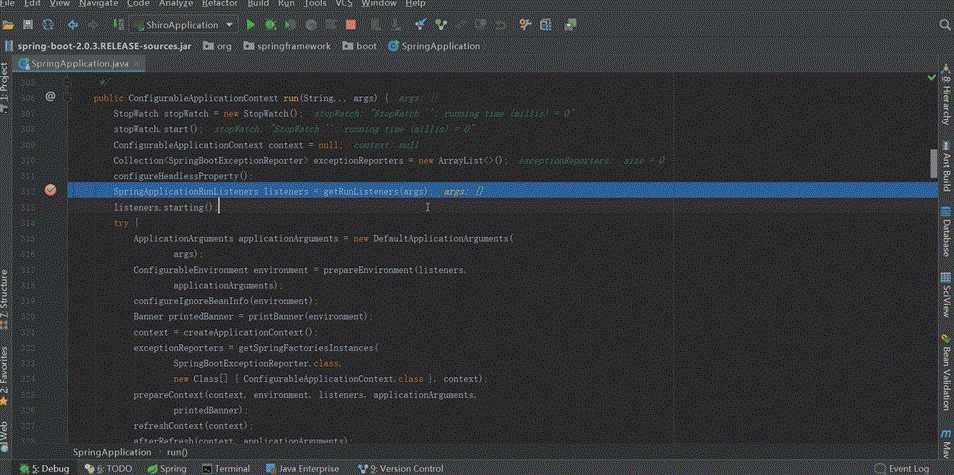Click the VCS Commit checkmark icon
Image resolution: width=954 pixels, height=475 pixels.
click(440, 25)
